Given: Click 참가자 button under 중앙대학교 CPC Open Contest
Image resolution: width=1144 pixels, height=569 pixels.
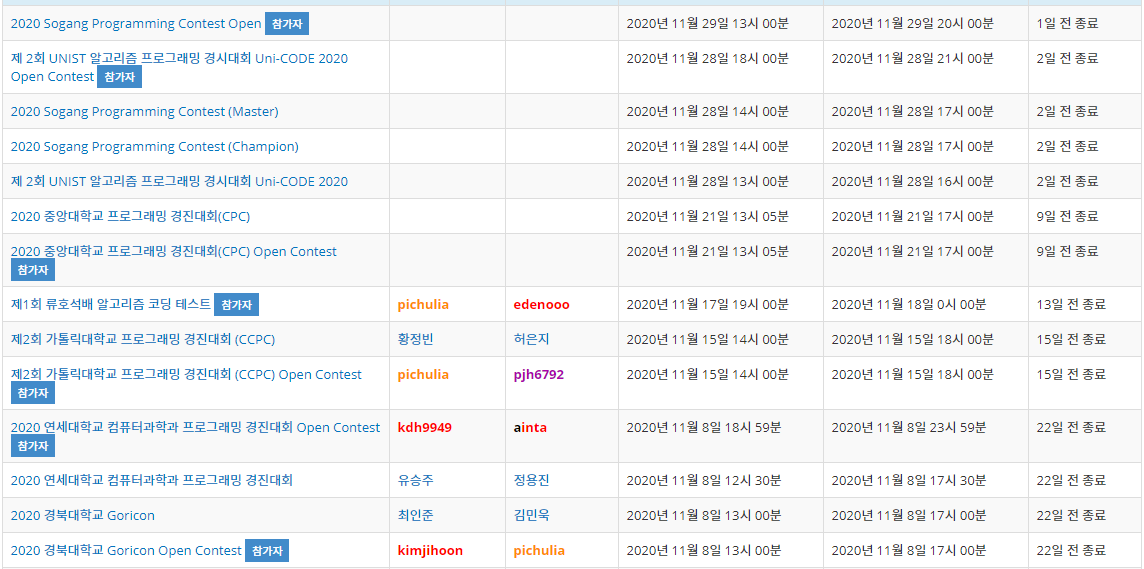Looking at the screenshot, I should point(33,269).
